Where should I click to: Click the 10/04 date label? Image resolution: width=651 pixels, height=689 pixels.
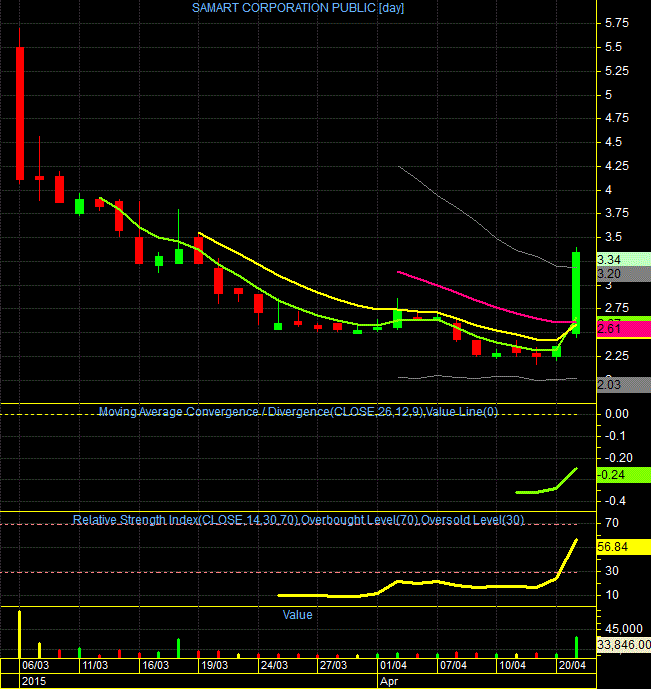512,665
